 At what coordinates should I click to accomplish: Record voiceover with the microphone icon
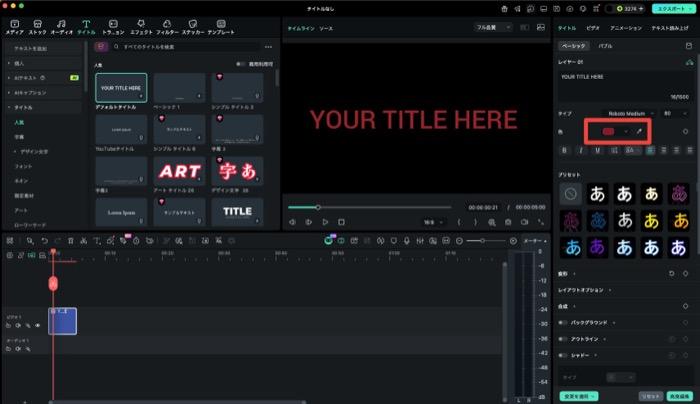(x=407, y=241)
